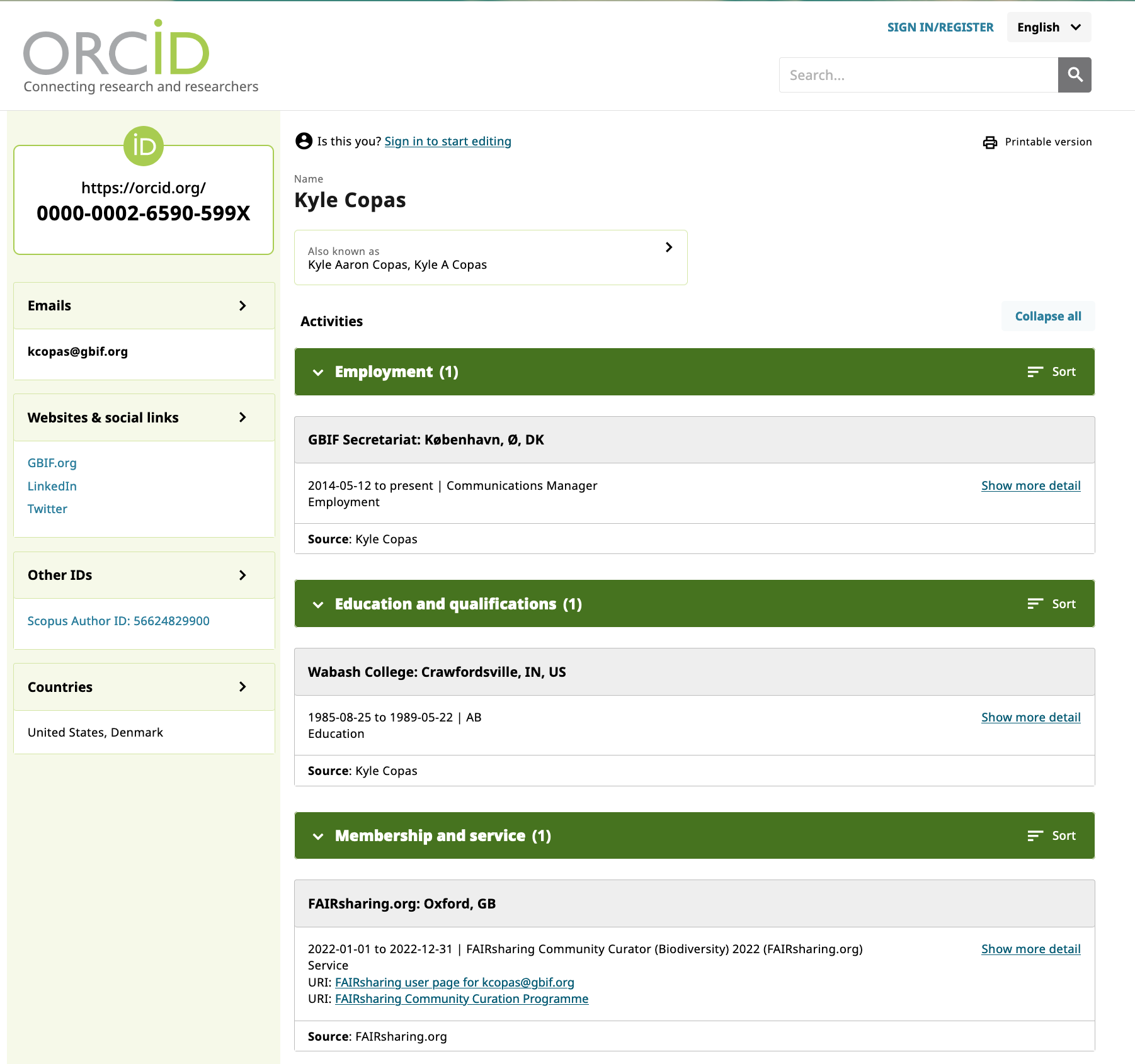The image size is (1135, 1064).
Task: Click the printer icon for printable version
Action: coord(990,142)
